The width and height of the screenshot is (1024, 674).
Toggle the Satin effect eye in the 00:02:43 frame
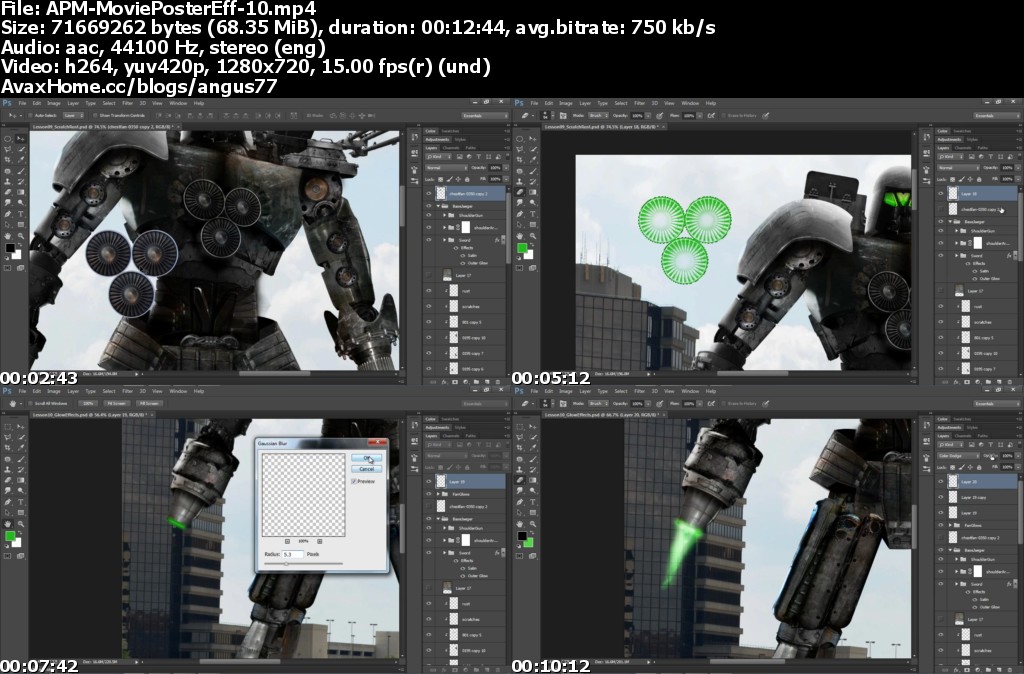point(462,255)
